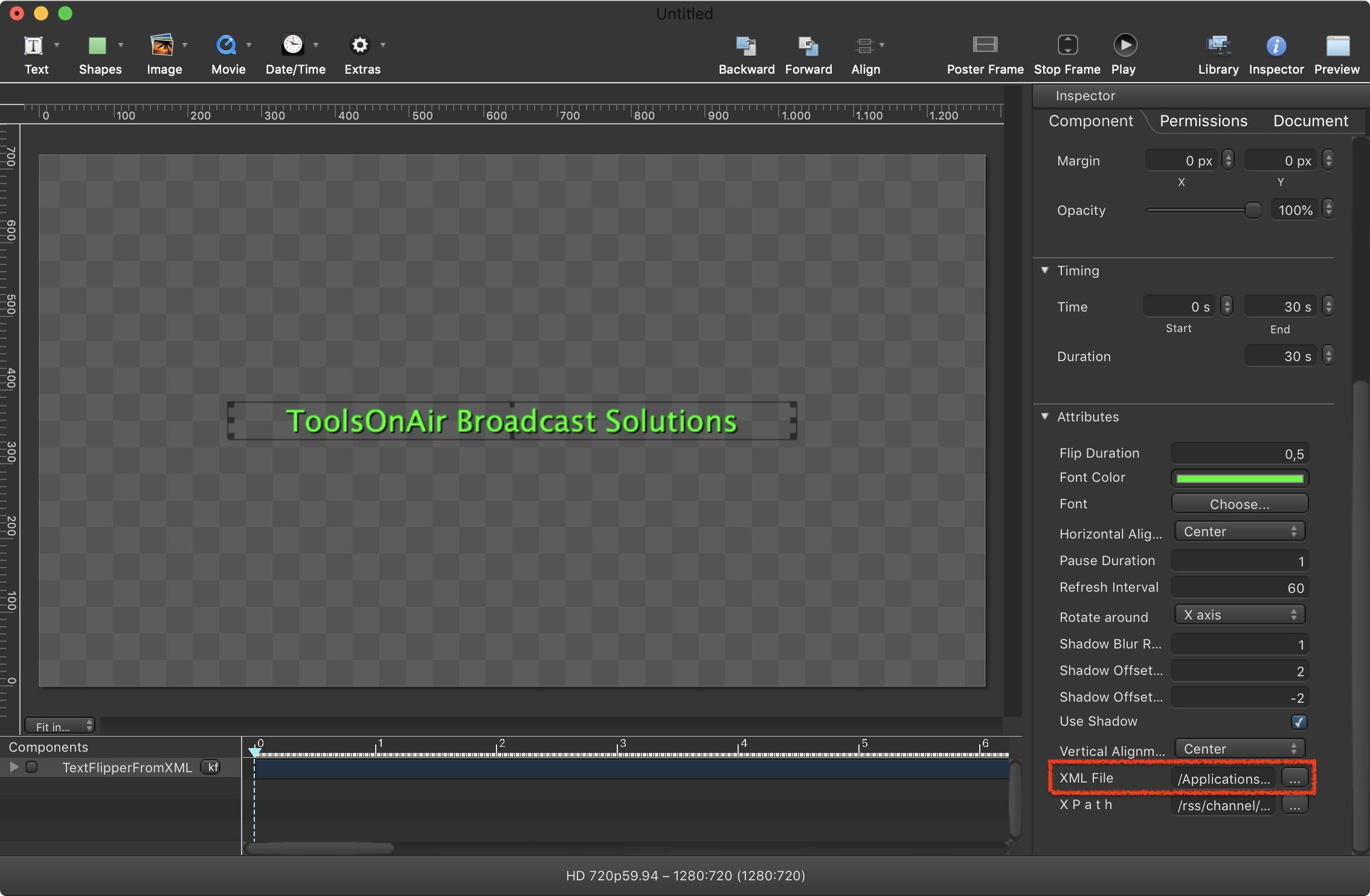Switch to the Document tab

pyautogui.click(x=1310, y=121)
